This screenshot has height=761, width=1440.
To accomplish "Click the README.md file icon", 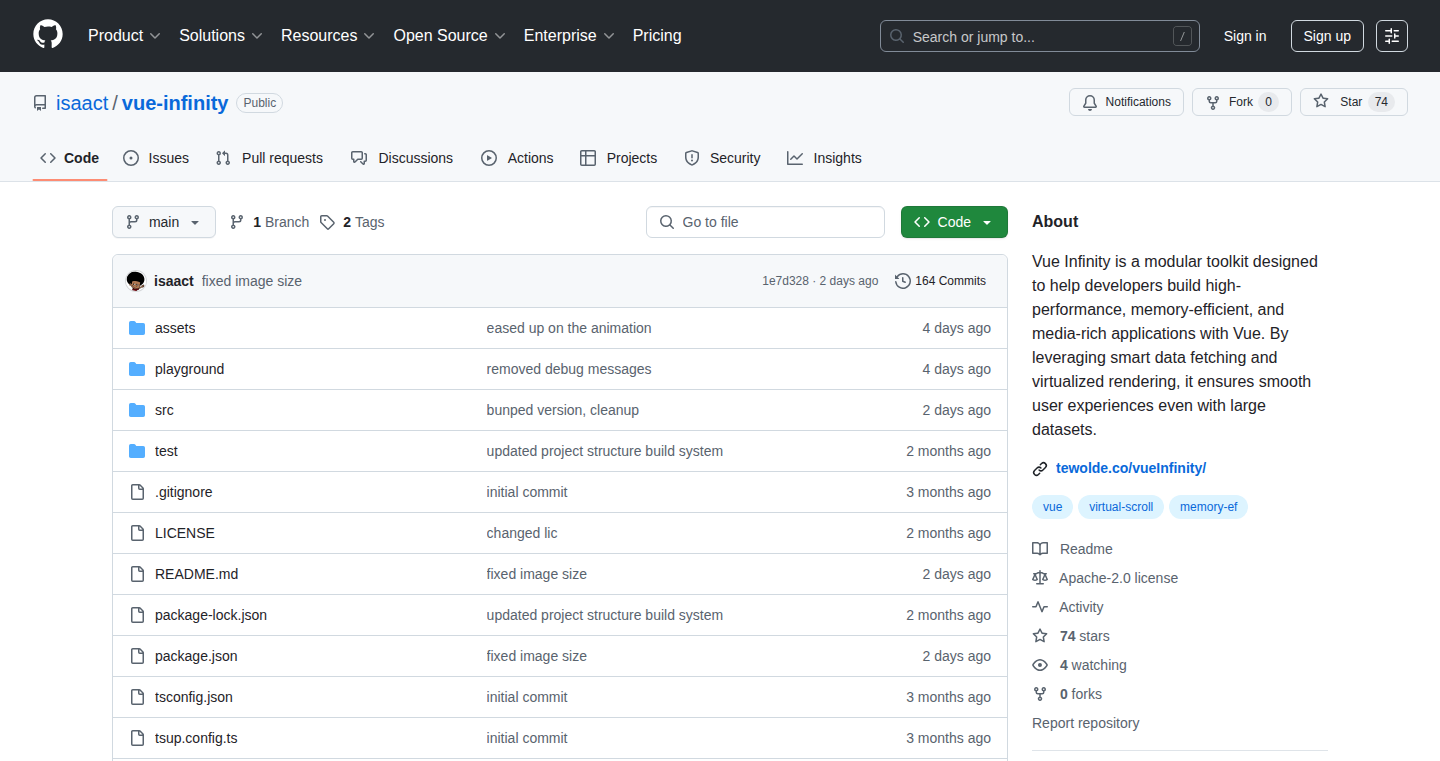I will click(x=137, y=574).
